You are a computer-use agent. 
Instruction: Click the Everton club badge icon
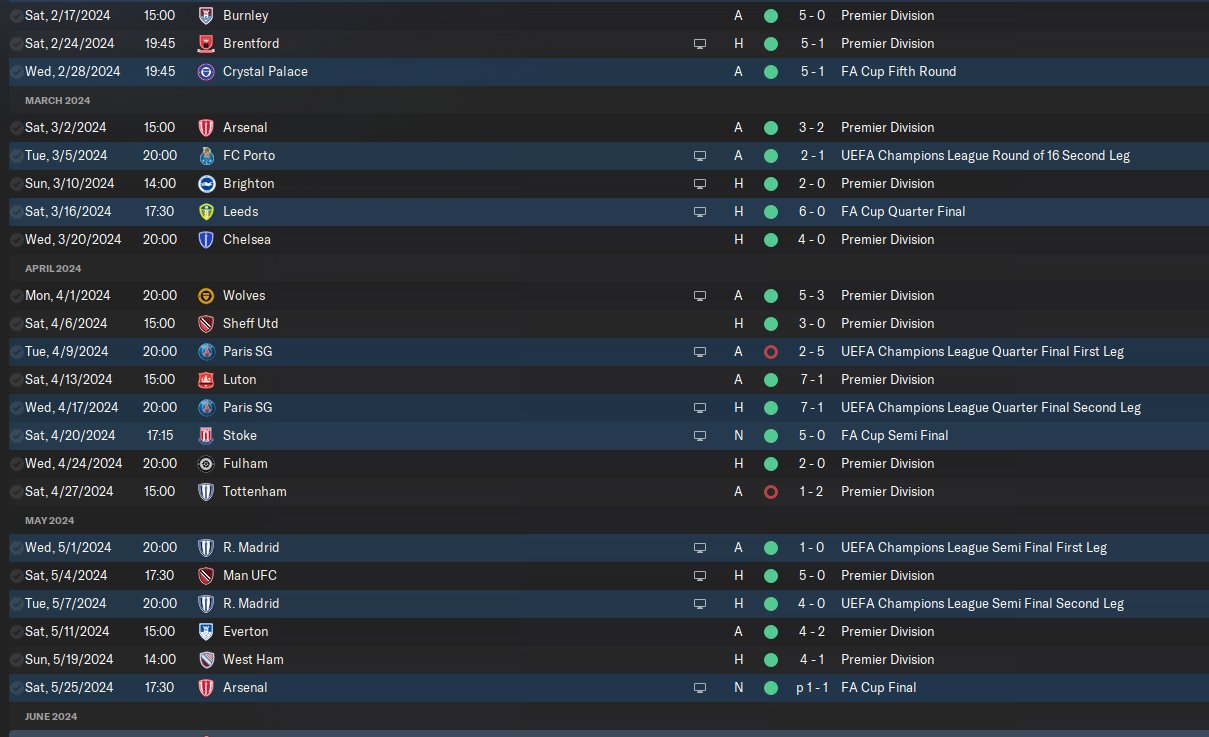click(206, 632)
